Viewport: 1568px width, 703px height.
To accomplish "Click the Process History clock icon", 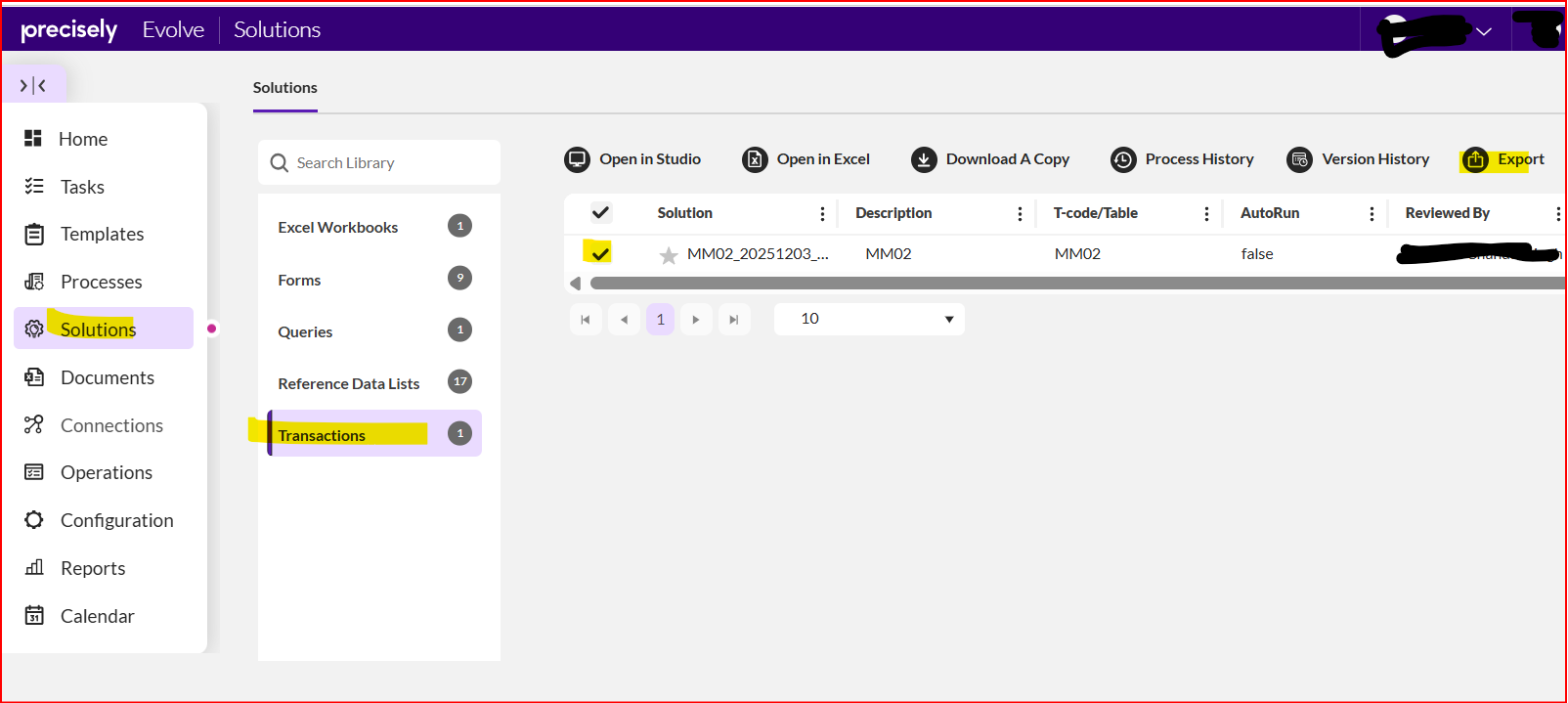I will pos(1123,159).
